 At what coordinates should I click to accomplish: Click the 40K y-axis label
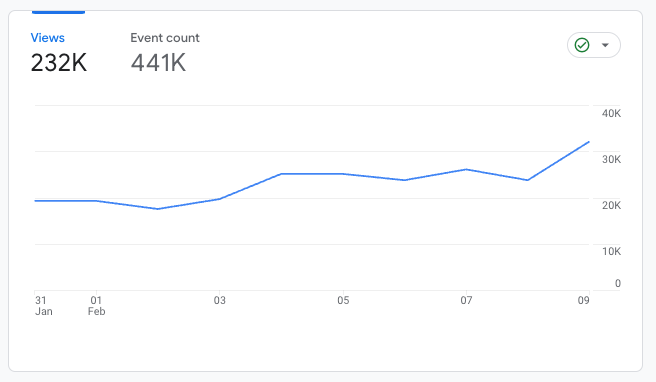pyautogui.click(x=611, y=113)
